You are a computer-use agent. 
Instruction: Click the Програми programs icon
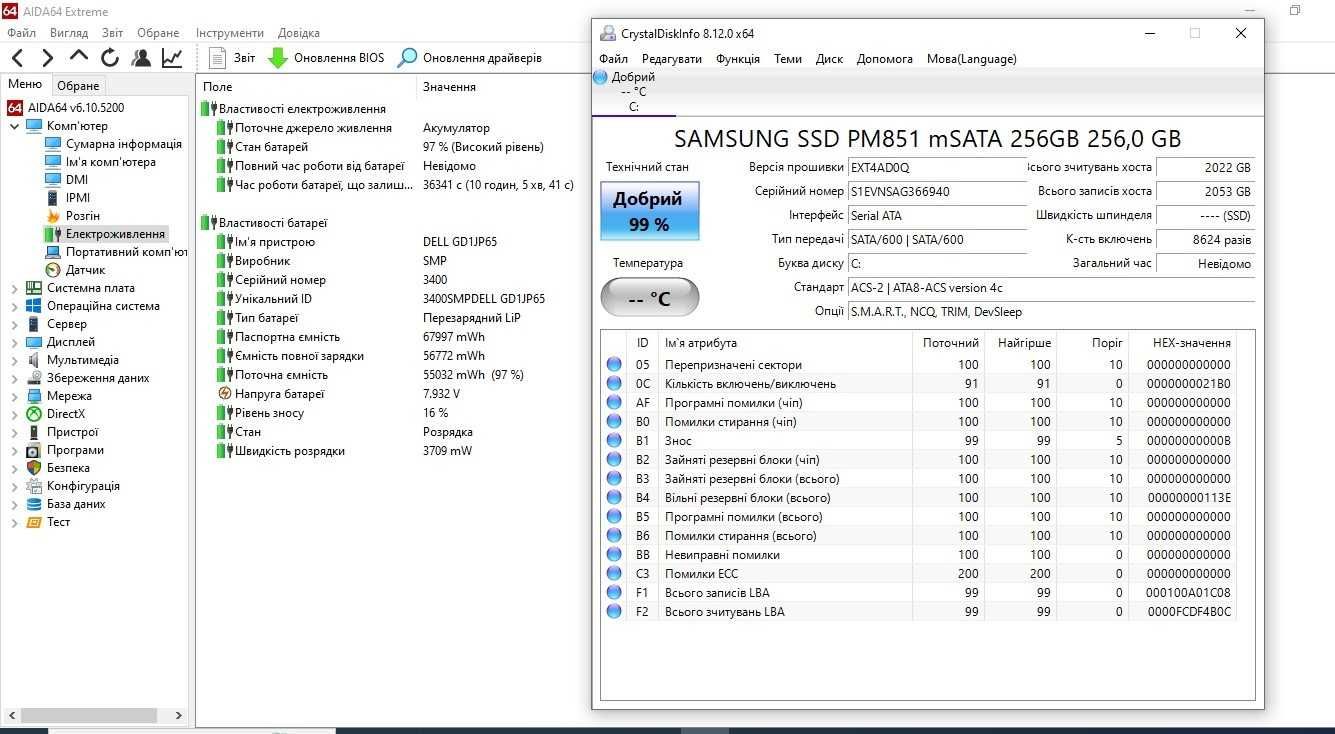34,450
